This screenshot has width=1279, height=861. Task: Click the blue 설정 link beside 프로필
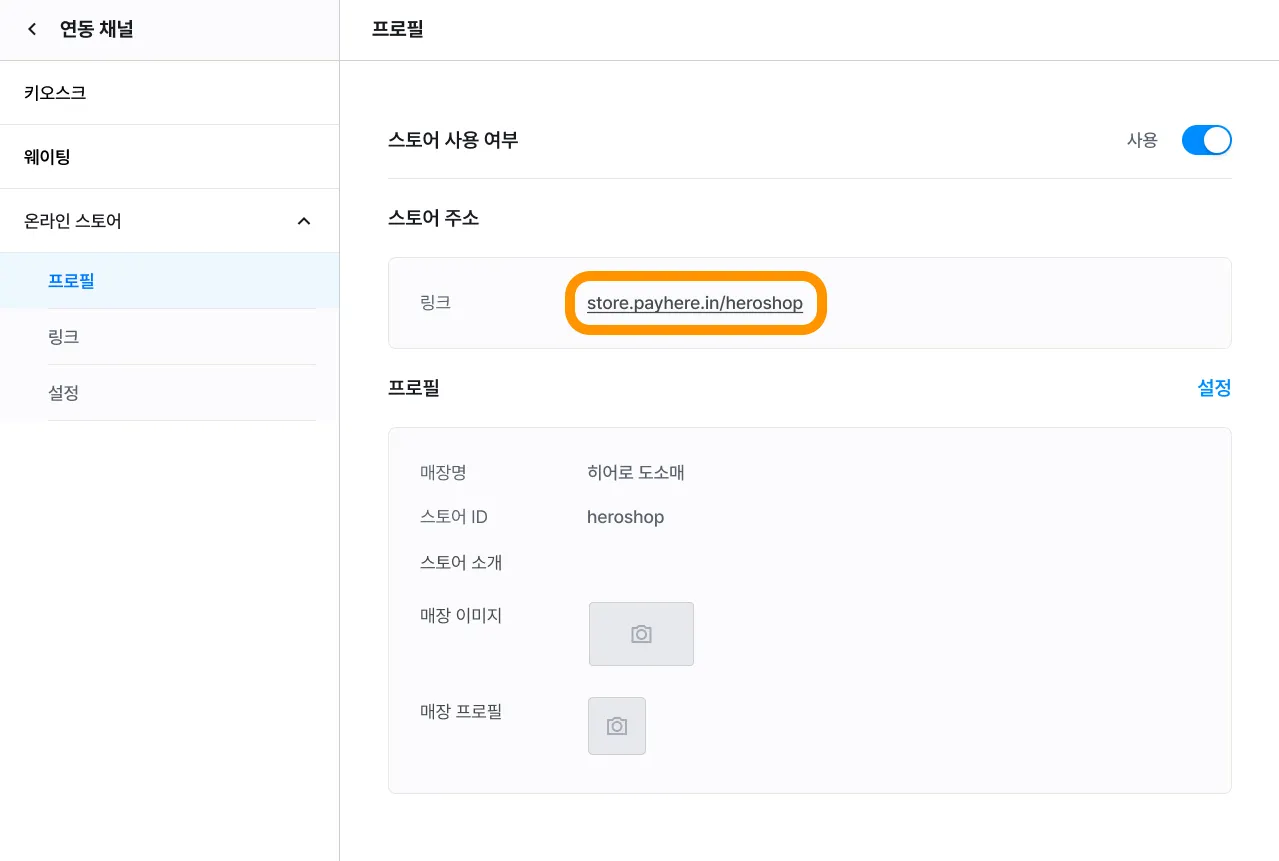click(1214, 388)
